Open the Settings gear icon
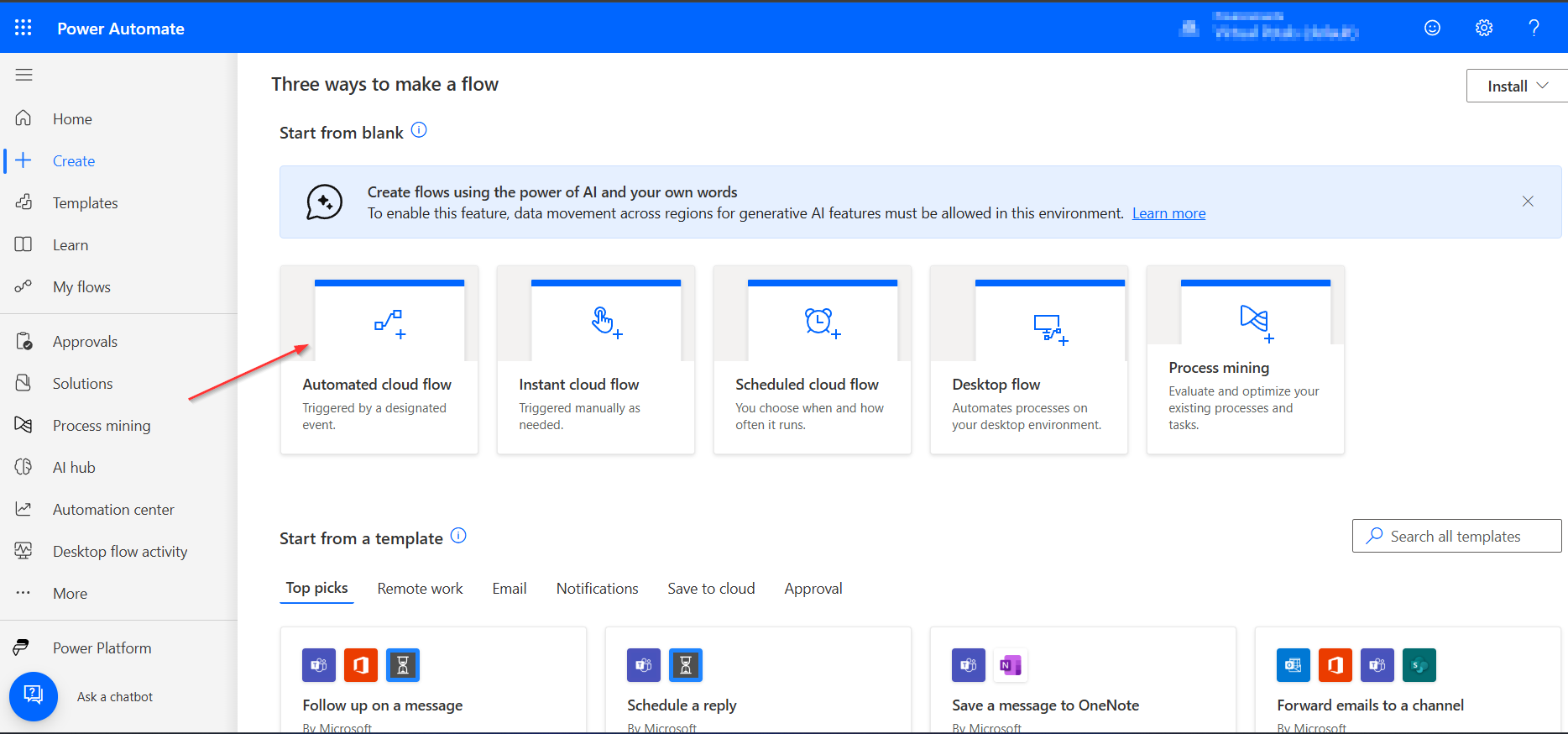The image size is (1568, 734). (x=1484, y=28)
